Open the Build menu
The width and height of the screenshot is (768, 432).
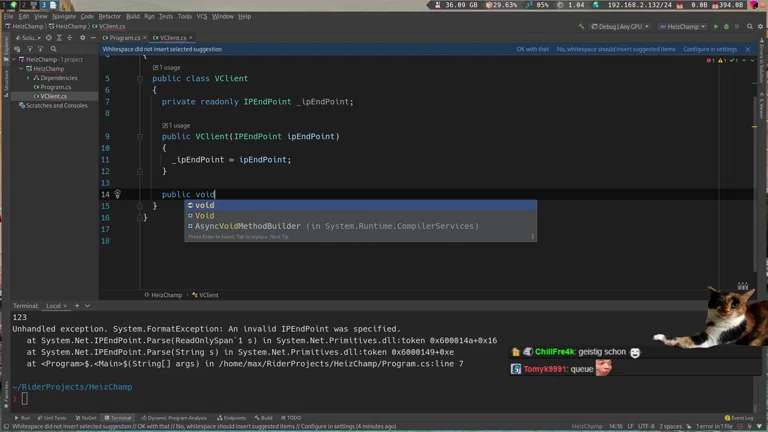[x=133, y=16]
